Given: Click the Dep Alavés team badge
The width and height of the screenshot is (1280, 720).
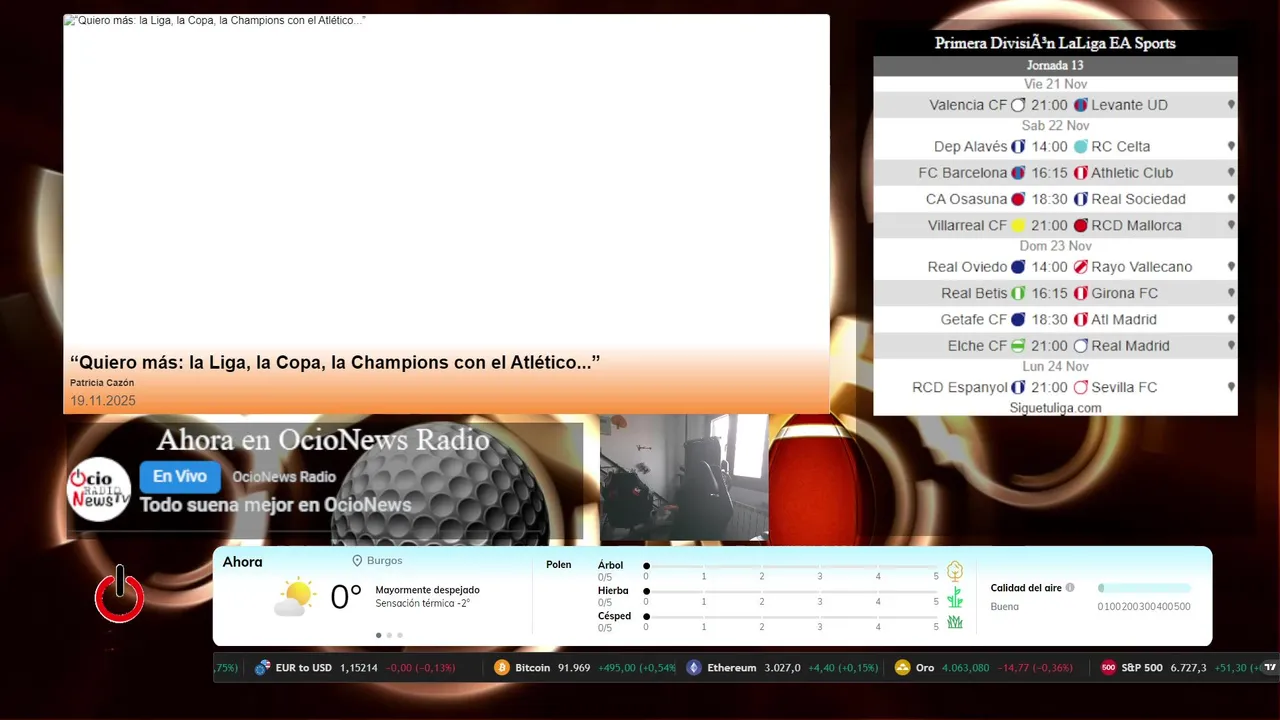Looking at the screenshot, I should tap(1018, 146).
